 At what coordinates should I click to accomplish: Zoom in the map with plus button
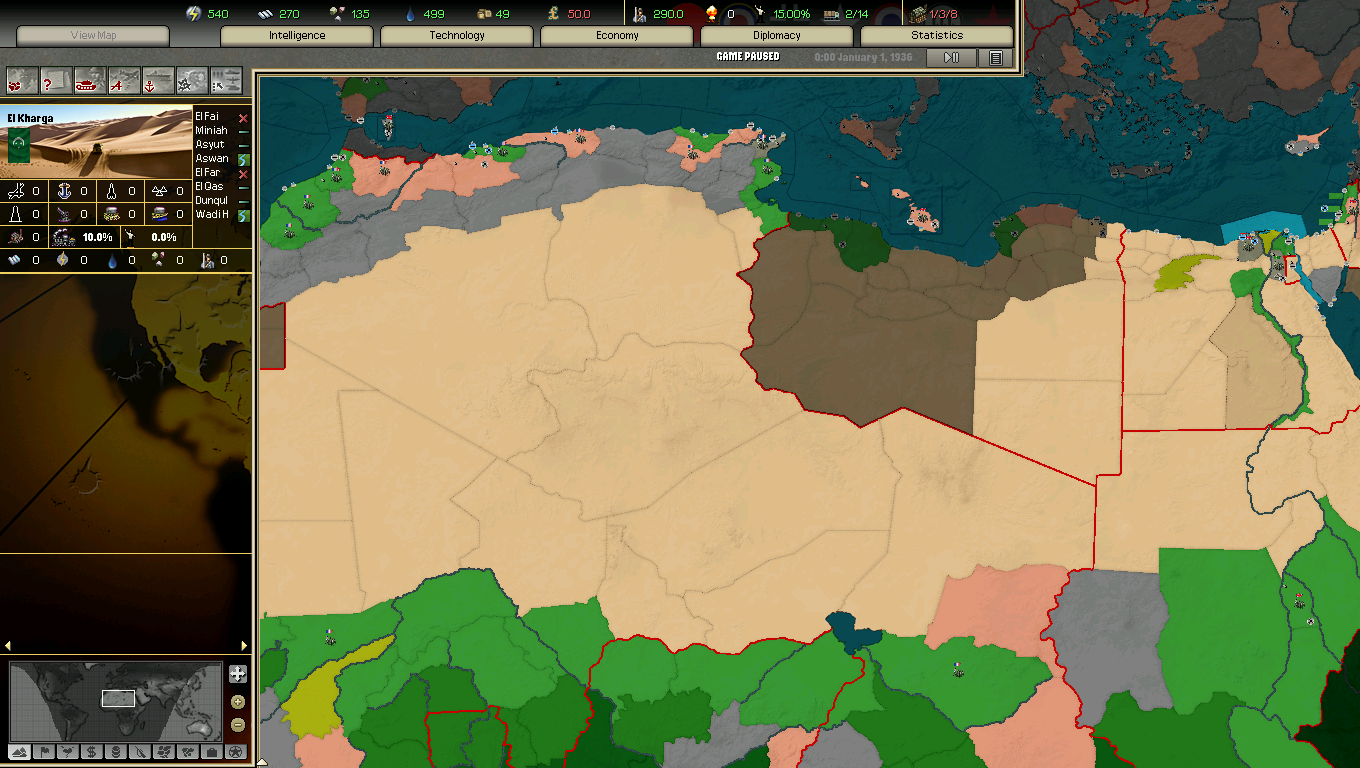pyautogui.click(x=238, y=702)
